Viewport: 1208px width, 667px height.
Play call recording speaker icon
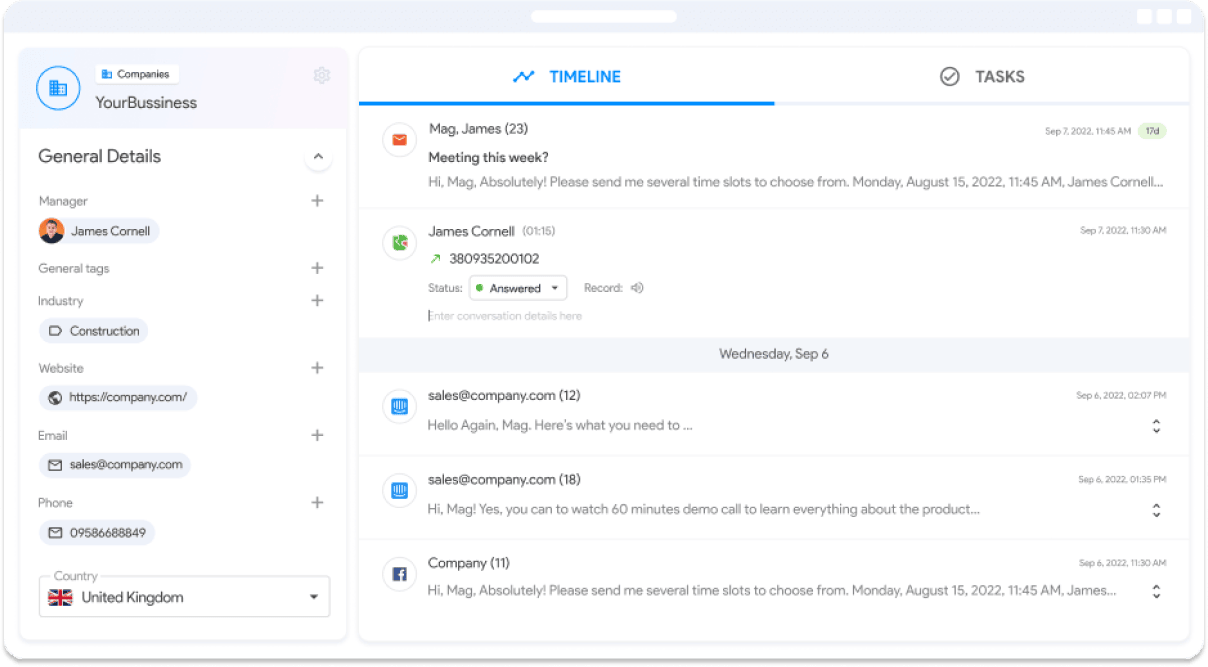637,288
